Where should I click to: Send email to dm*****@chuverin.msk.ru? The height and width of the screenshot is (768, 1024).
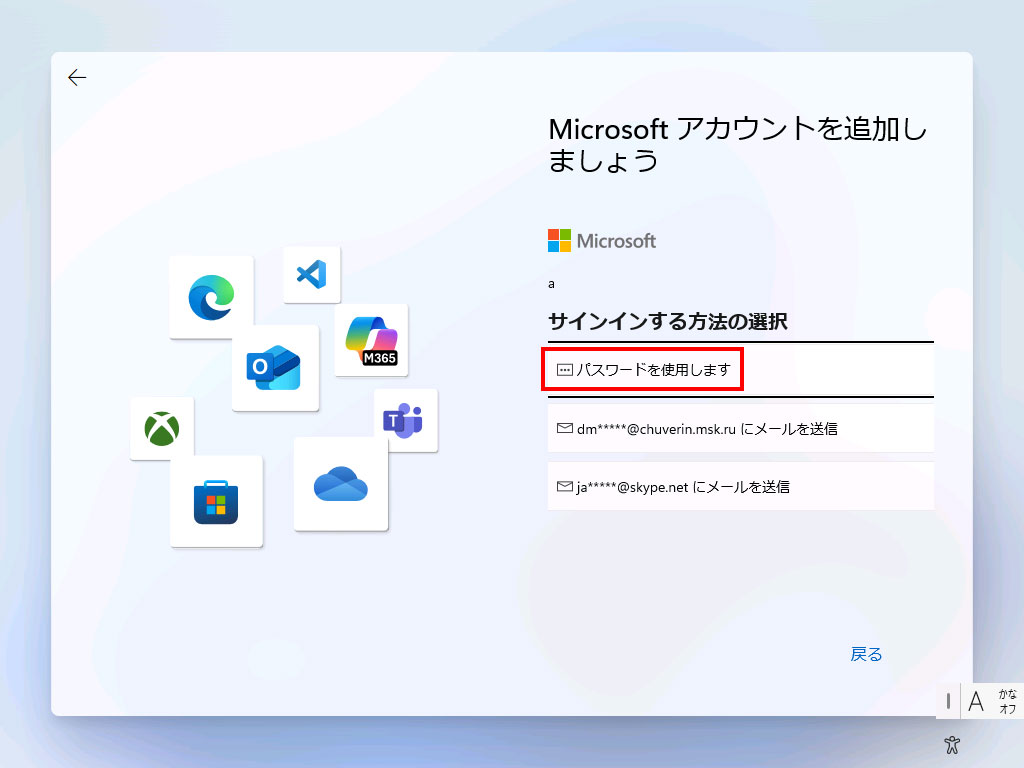[x=741, y=428]
